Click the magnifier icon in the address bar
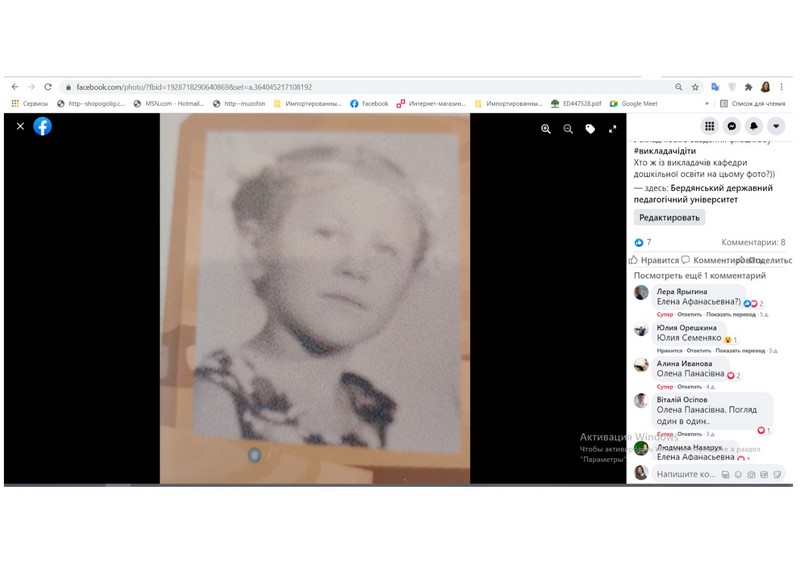This screenshot has height=566, width=800. (679, 87)
